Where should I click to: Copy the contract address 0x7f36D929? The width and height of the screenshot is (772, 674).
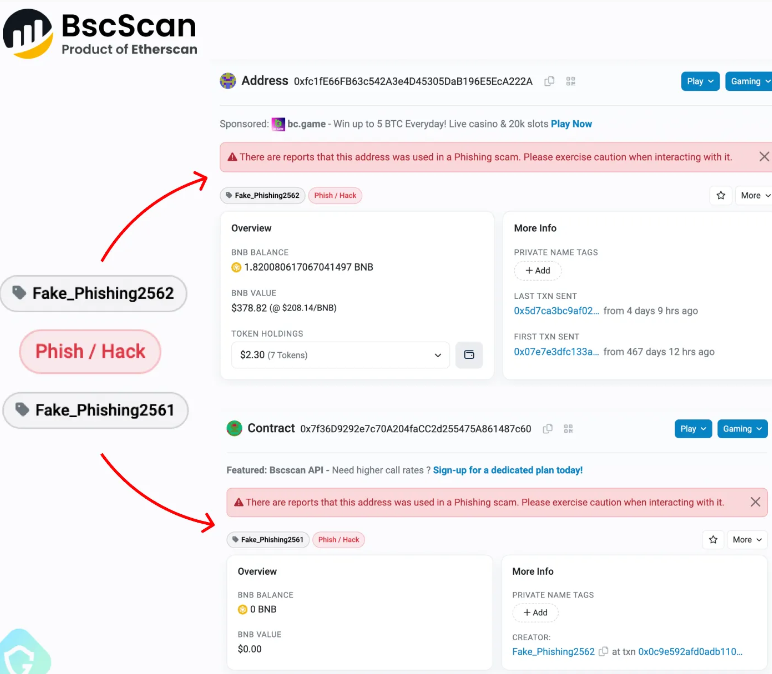point(547,429)
